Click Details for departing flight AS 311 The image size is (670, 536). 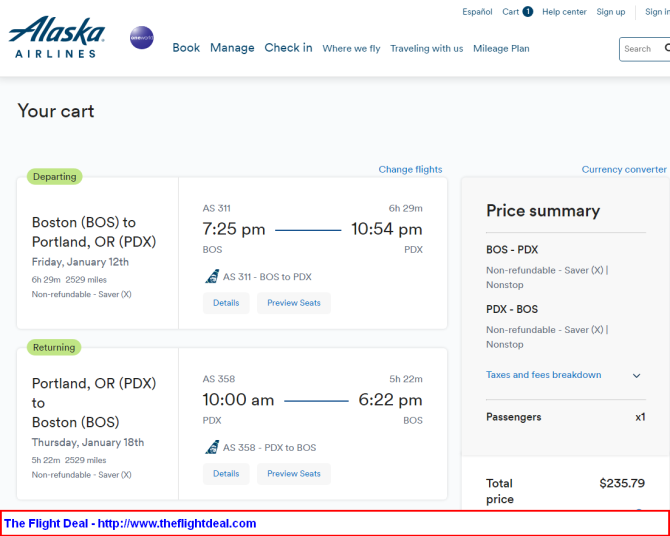point(226,303)
